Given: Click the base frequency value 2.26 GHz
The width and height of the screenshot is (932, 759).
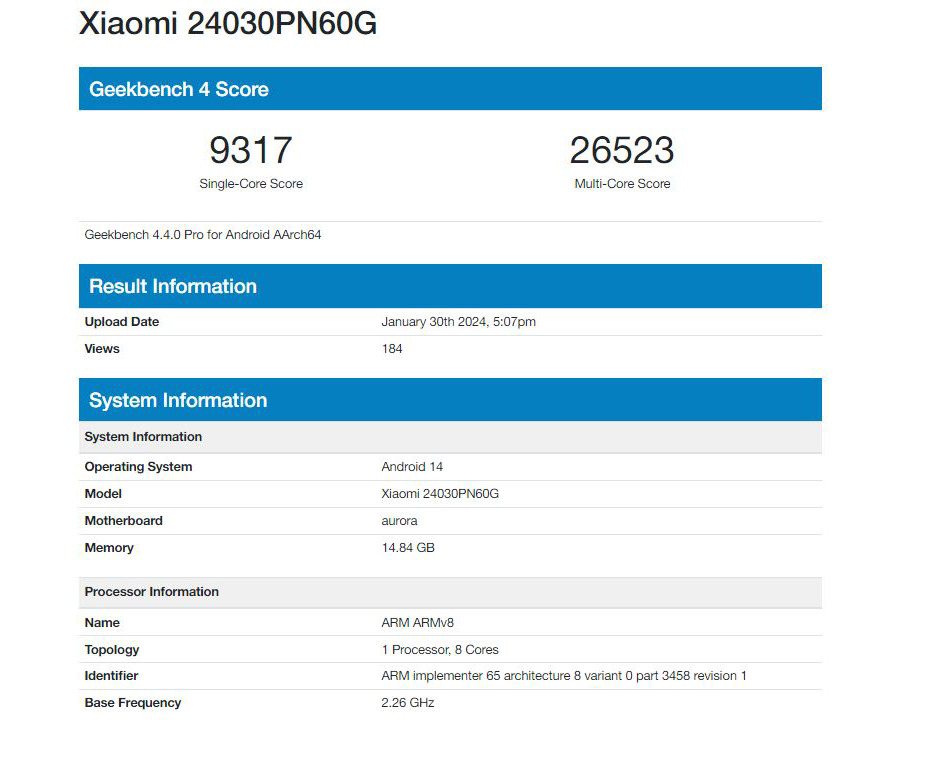Looking at the screenshot, I should click(x=408, y=703).
